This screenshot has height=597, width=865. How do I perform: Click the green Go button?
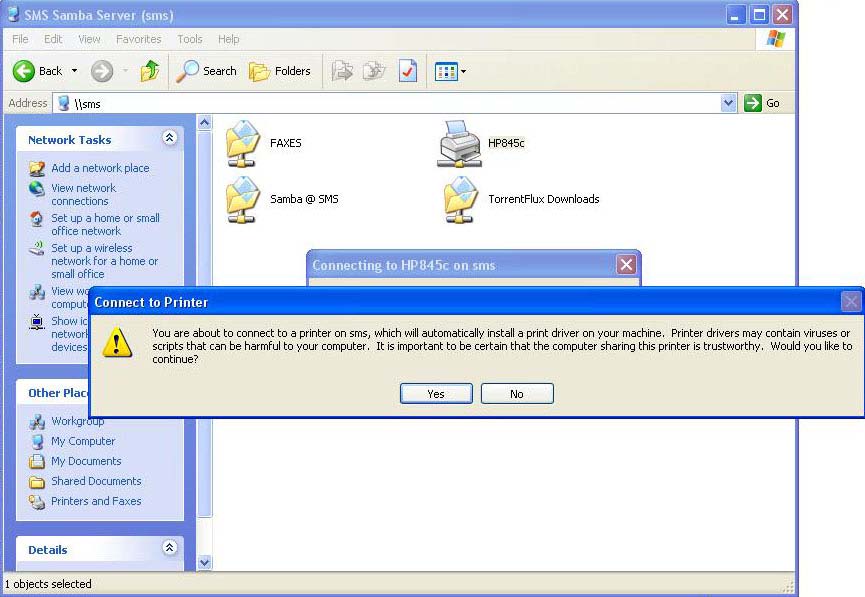coord(761,103)
